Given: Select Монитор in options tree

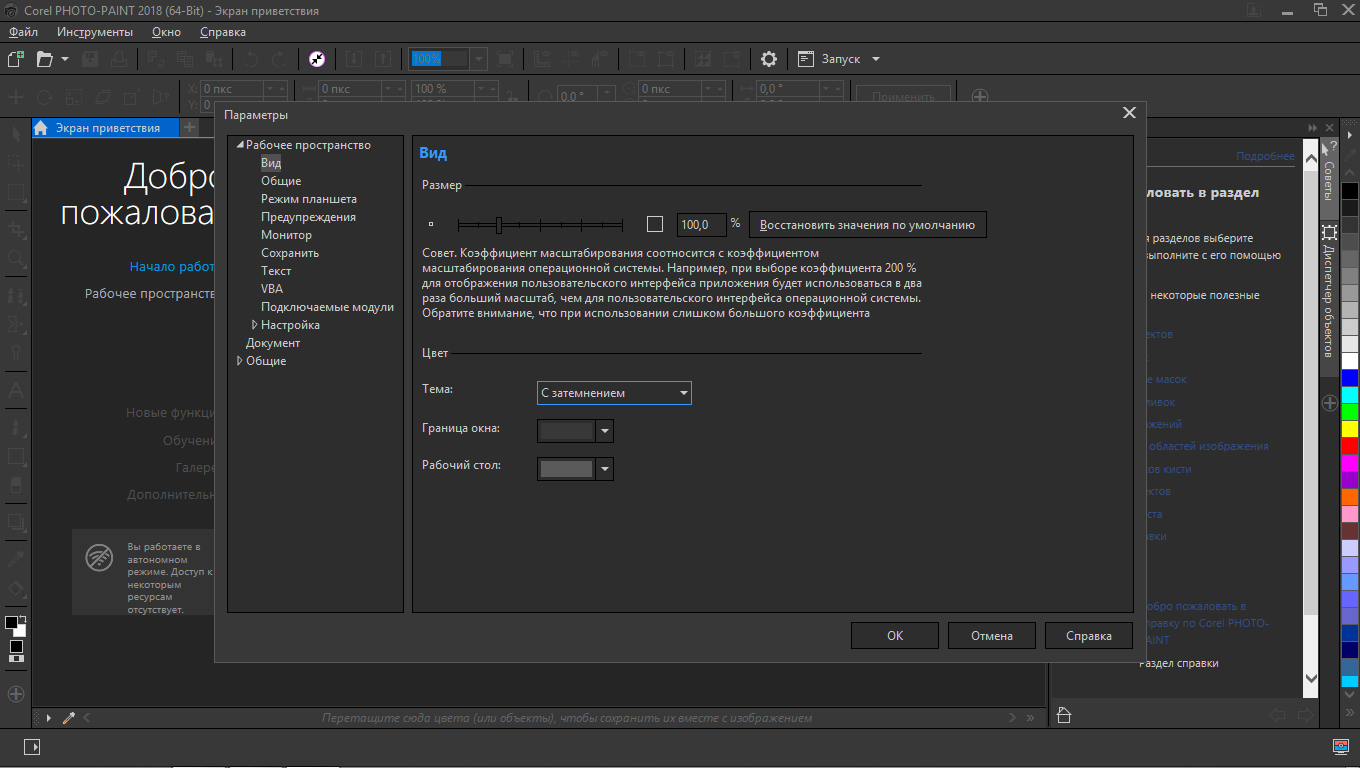Looking at the screenshot, I should click(286, 235).
